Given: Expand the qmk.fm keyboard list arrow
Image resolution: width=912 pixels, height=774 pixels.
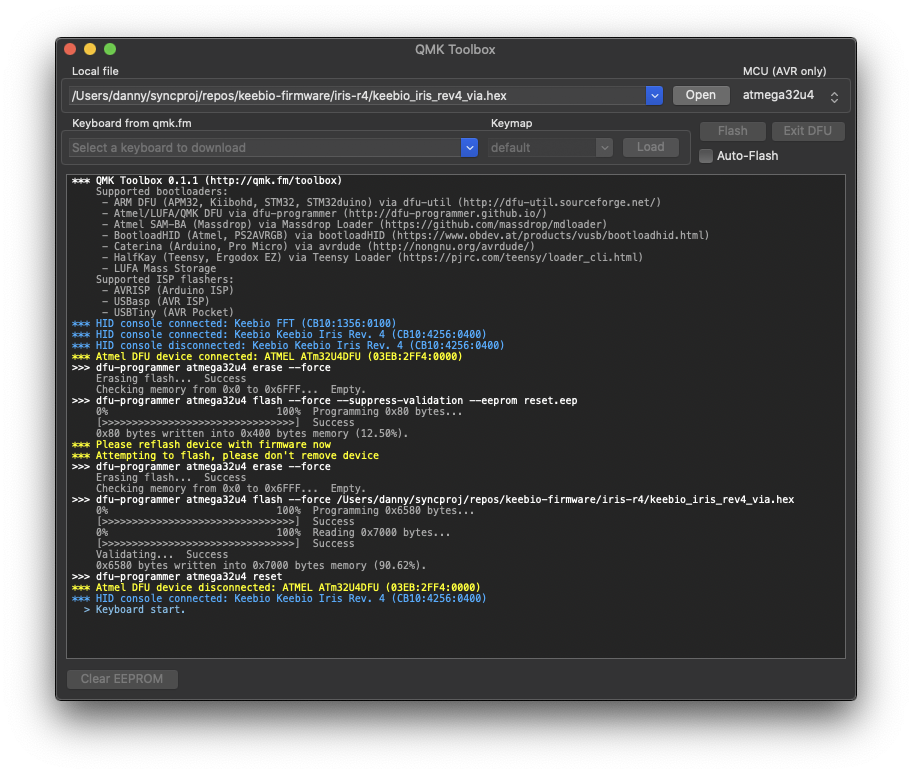Looking at the screenshot, I should coord(469,147).
